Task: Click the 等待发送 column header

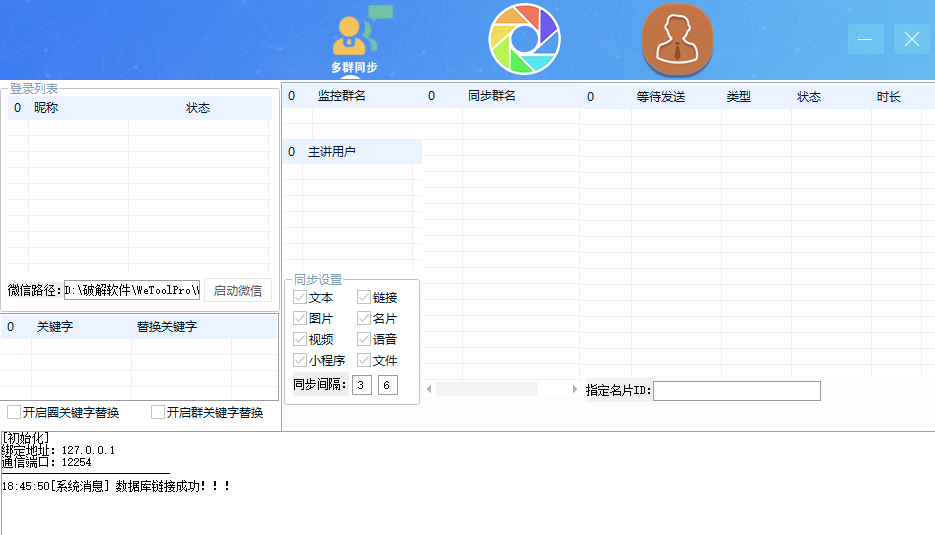Action: click(x=660, y=97)
